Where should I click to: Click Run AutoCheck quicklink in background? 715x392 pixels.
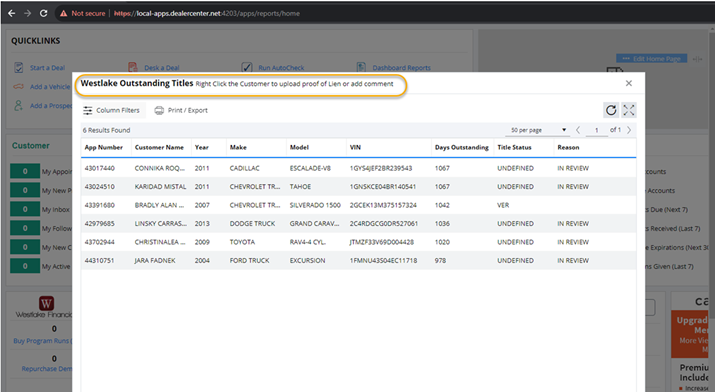coord(281,68)
